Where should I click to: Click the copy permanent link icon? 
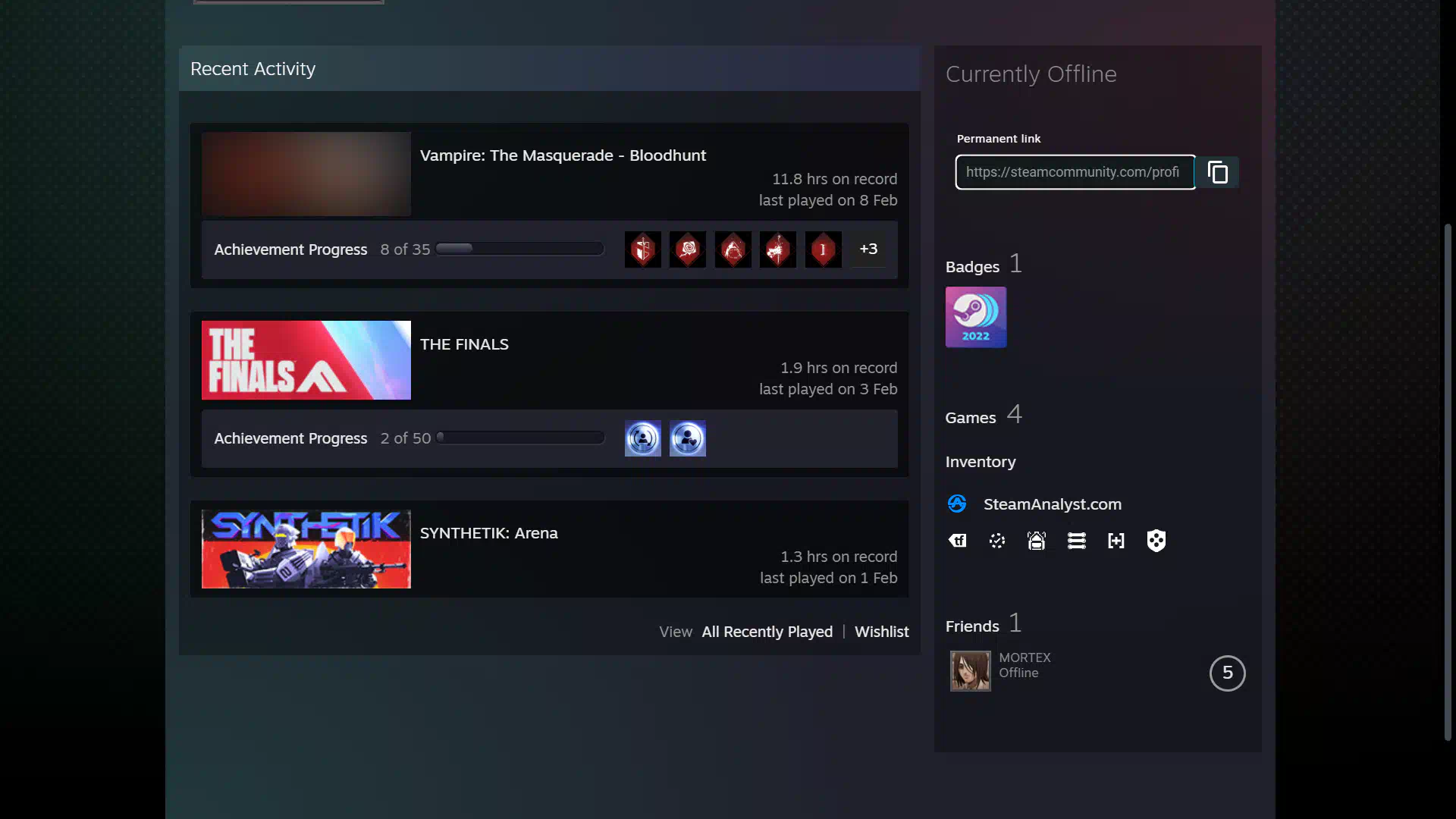pyautogui.click(x=1217, y=173)
